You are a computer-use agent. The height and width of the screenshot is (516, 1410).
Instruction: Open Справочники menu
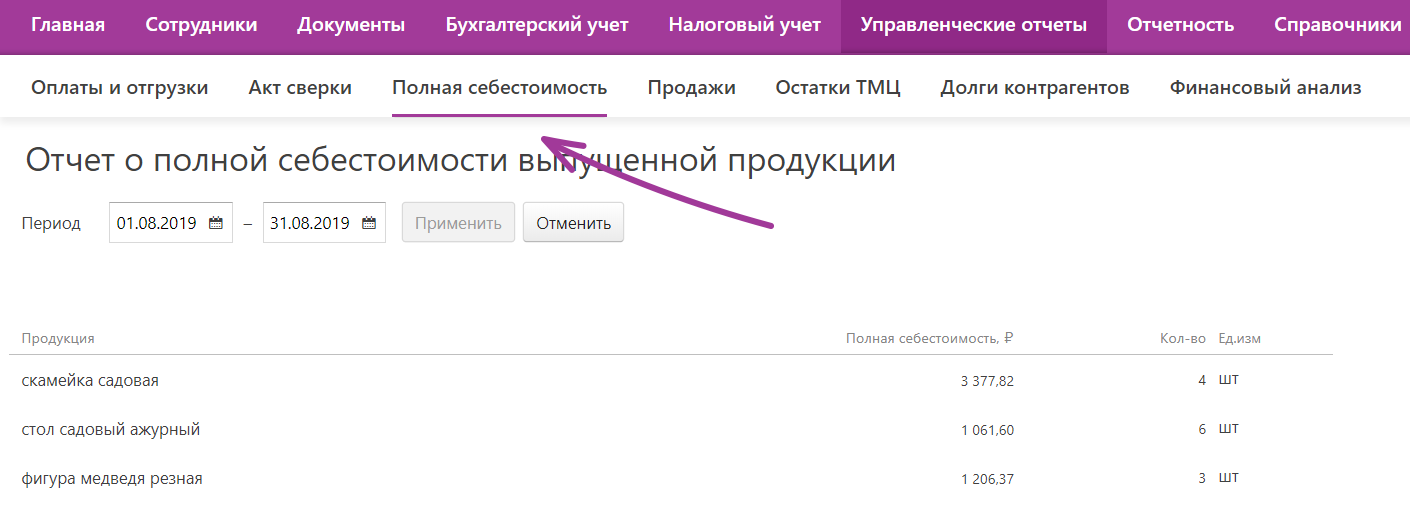(1338, 26)
